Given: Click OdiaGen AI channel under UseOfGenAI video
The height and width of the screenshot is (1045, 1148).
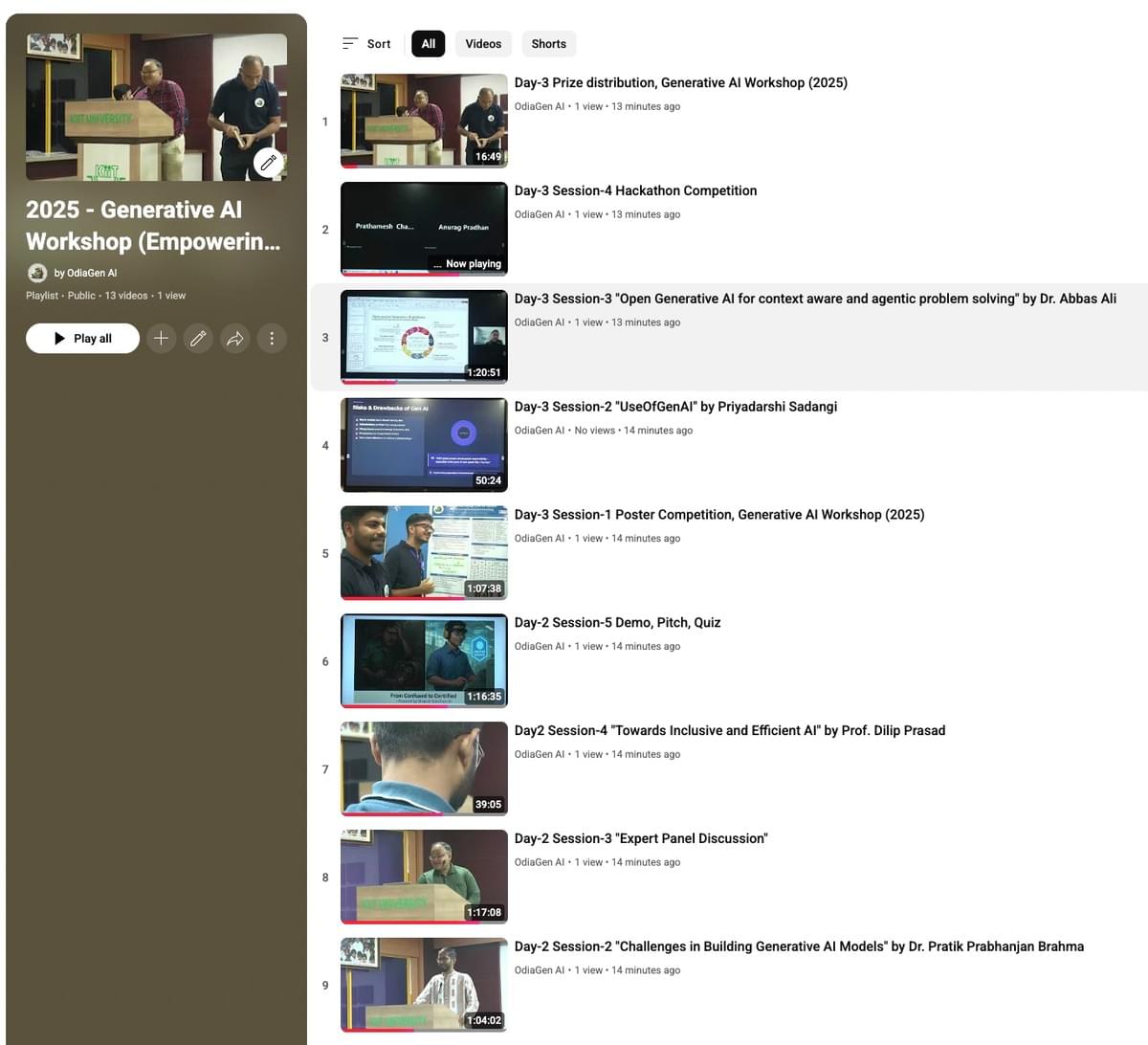Looking at the screenshot, I should coord(540,431).
